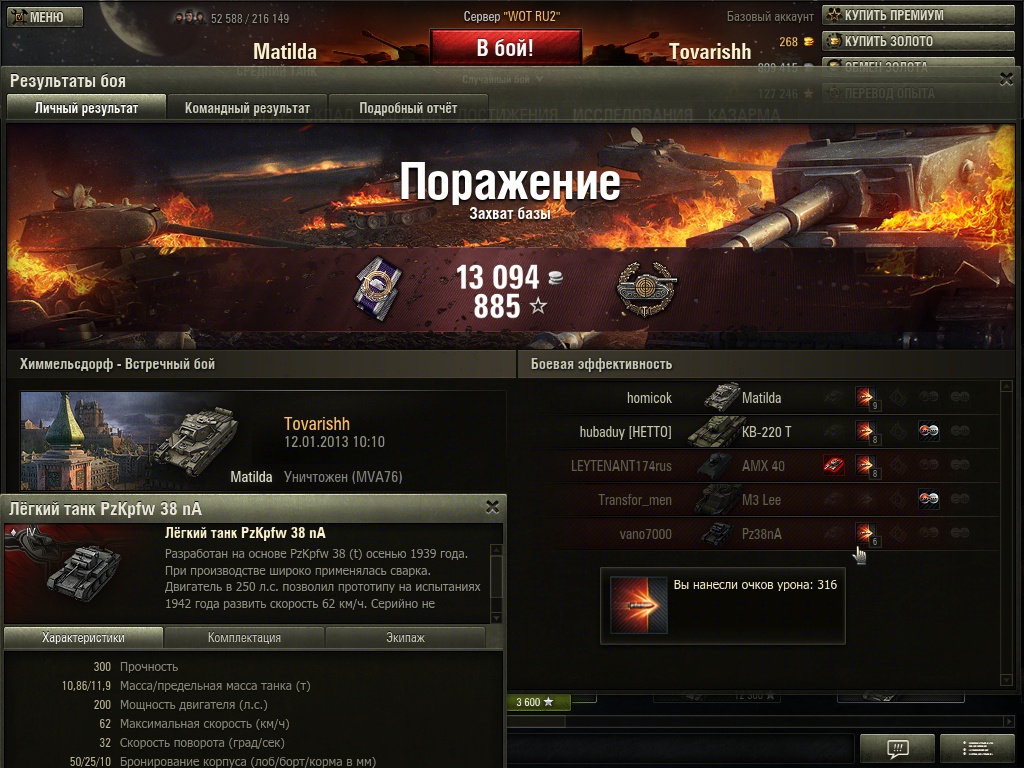Image resolution: width=1024 pixels, height=768 pixels.
Task: Click scroll up arrow of battle efficiency list
Action: coord(1006,387)
